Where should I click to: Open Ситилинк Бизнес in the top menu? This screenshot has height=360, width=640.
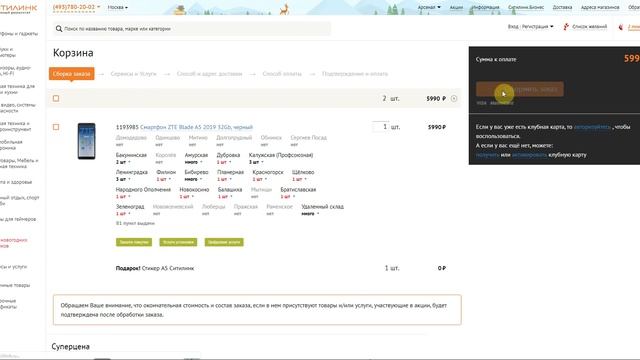point(526,7)
